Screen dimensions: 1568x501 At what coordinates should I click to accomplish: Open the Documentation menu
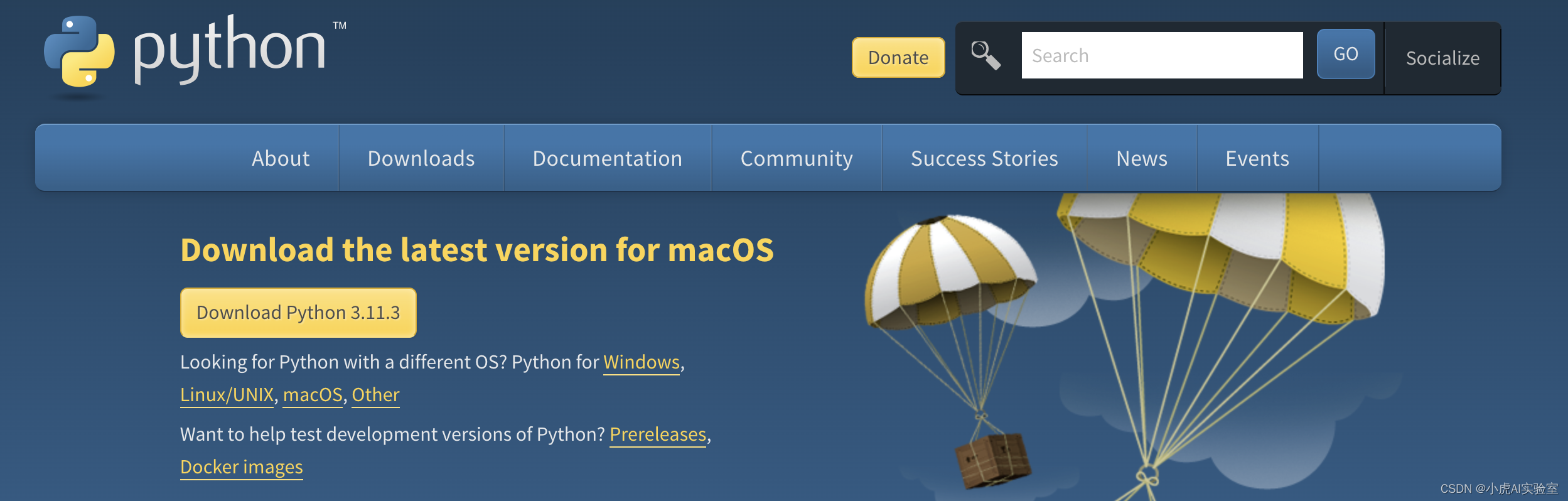608,158
